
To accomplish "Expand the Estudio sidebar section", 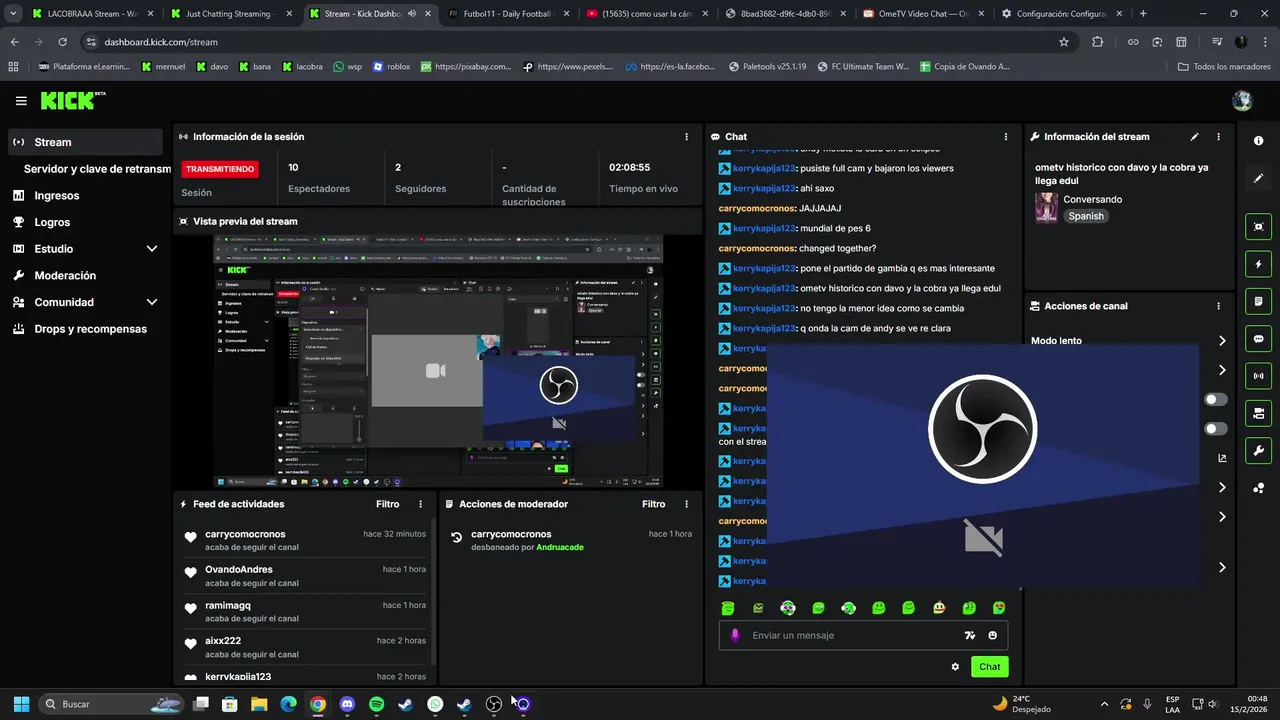I will [x=152, y=249].
